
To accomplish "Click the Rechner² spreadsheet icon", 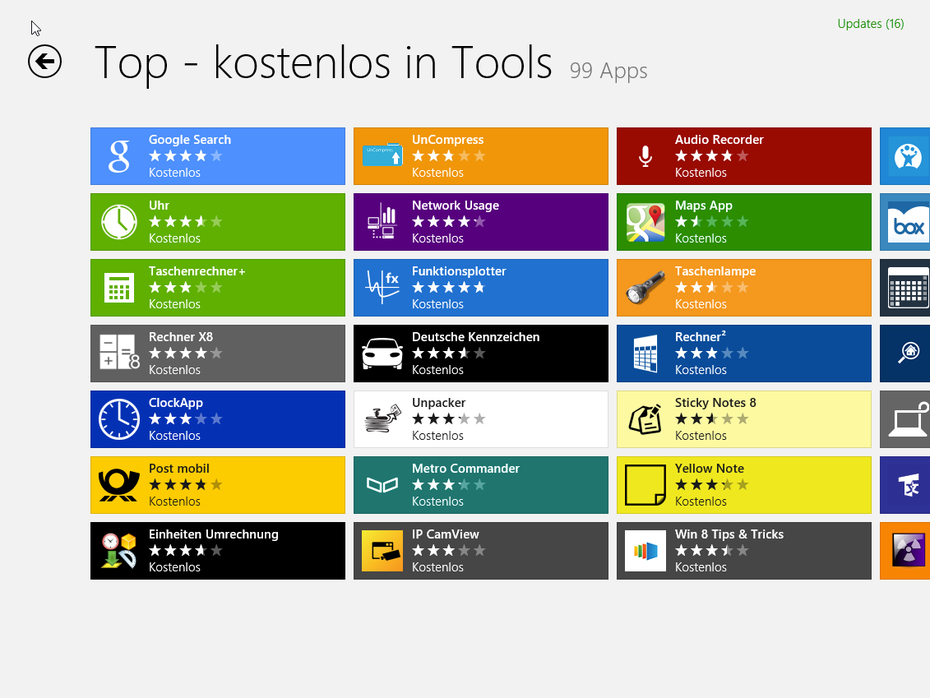I will 645,353.
